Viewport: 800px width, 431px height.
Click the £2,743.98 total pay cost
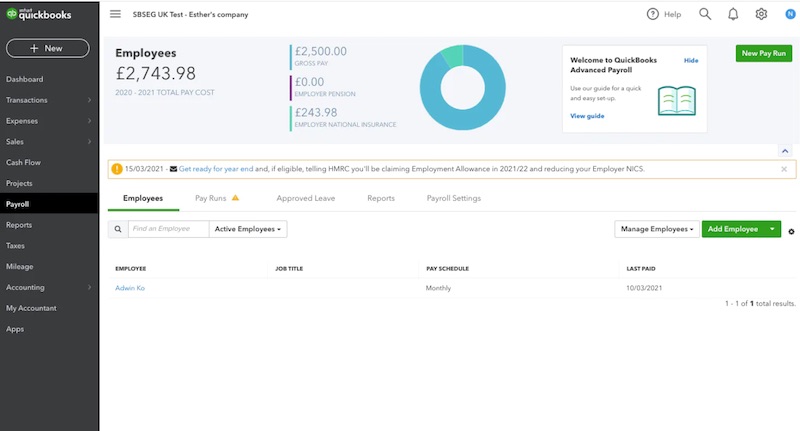[x=156, y=73]
